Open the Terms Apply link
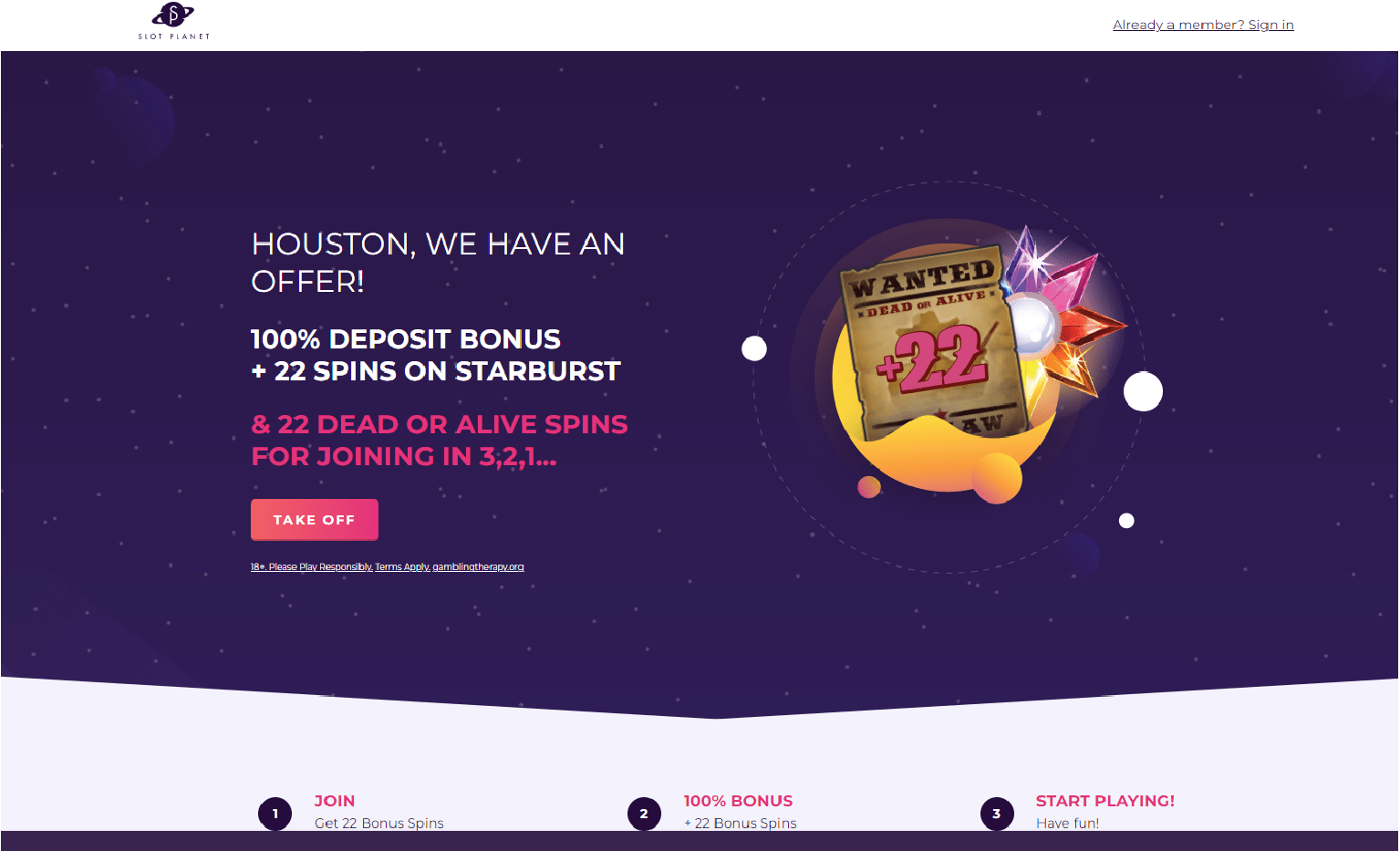Image resolution: width=1400 pixels, height=851 pixels. click(402, 567)
